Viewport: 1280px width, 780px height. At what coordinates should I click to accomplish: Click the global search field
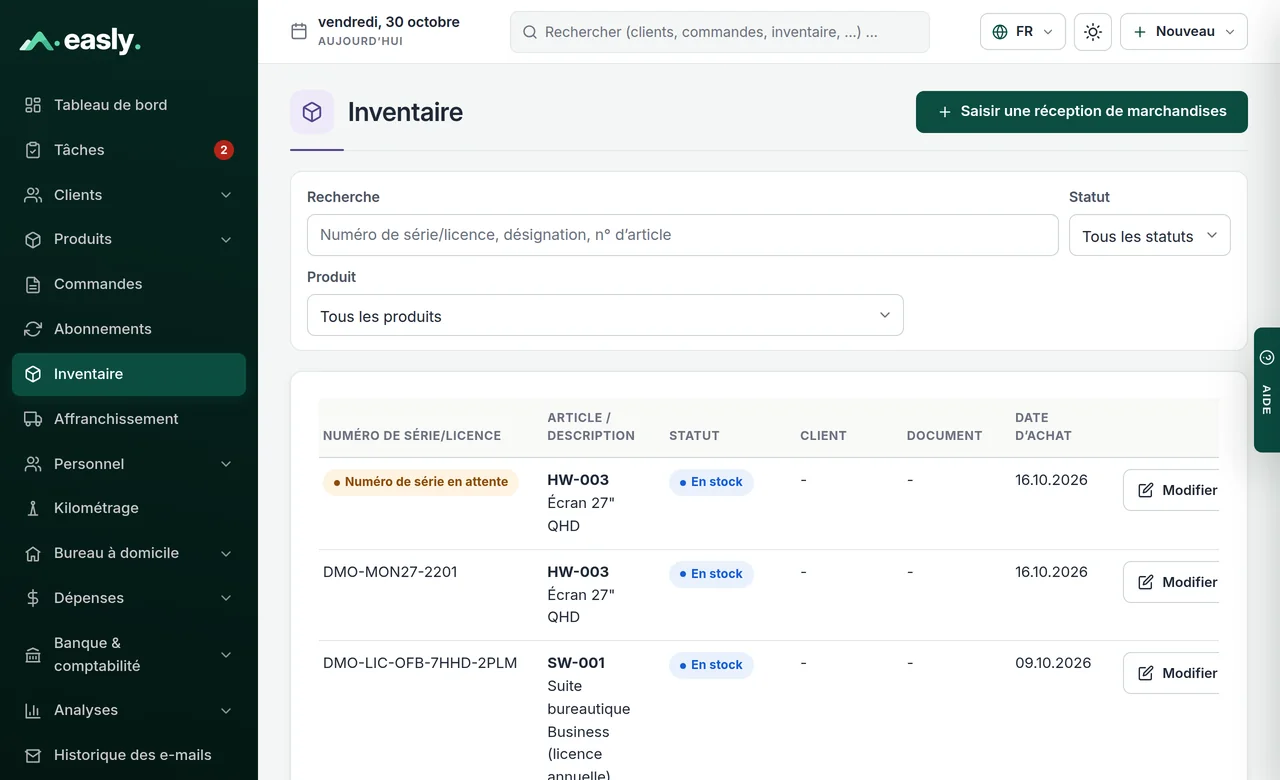(x=720, y=32)
